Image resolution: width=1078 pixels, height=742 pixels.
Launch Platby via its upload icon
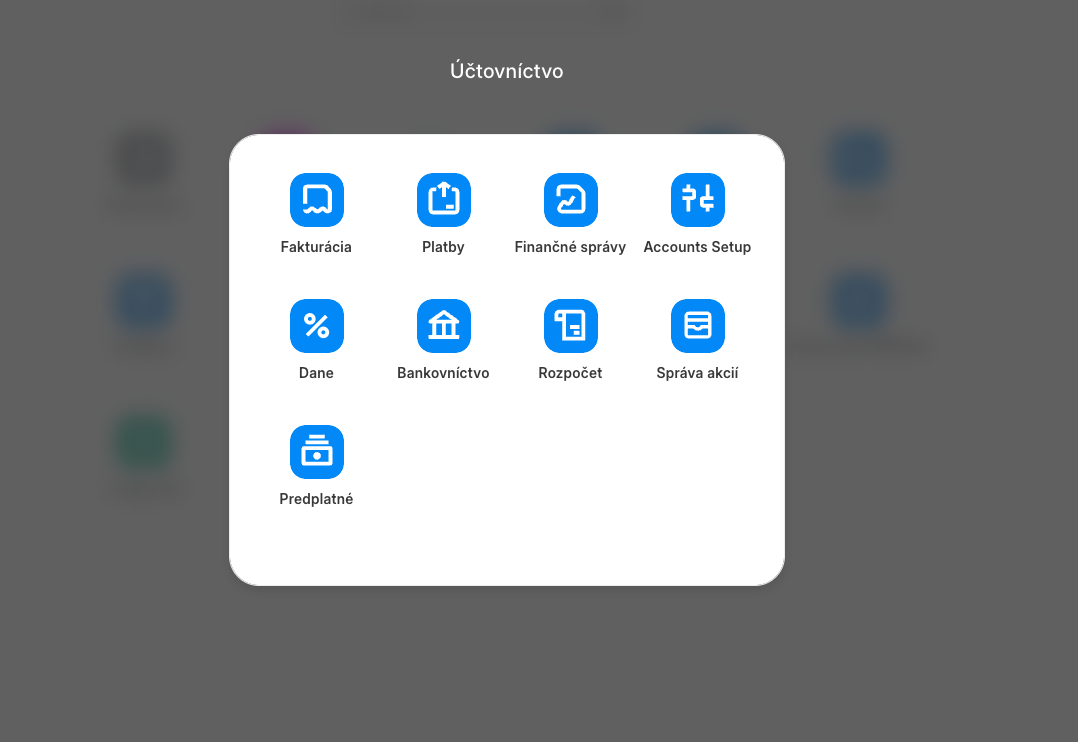pyautogui.click(x=443, y=200)
